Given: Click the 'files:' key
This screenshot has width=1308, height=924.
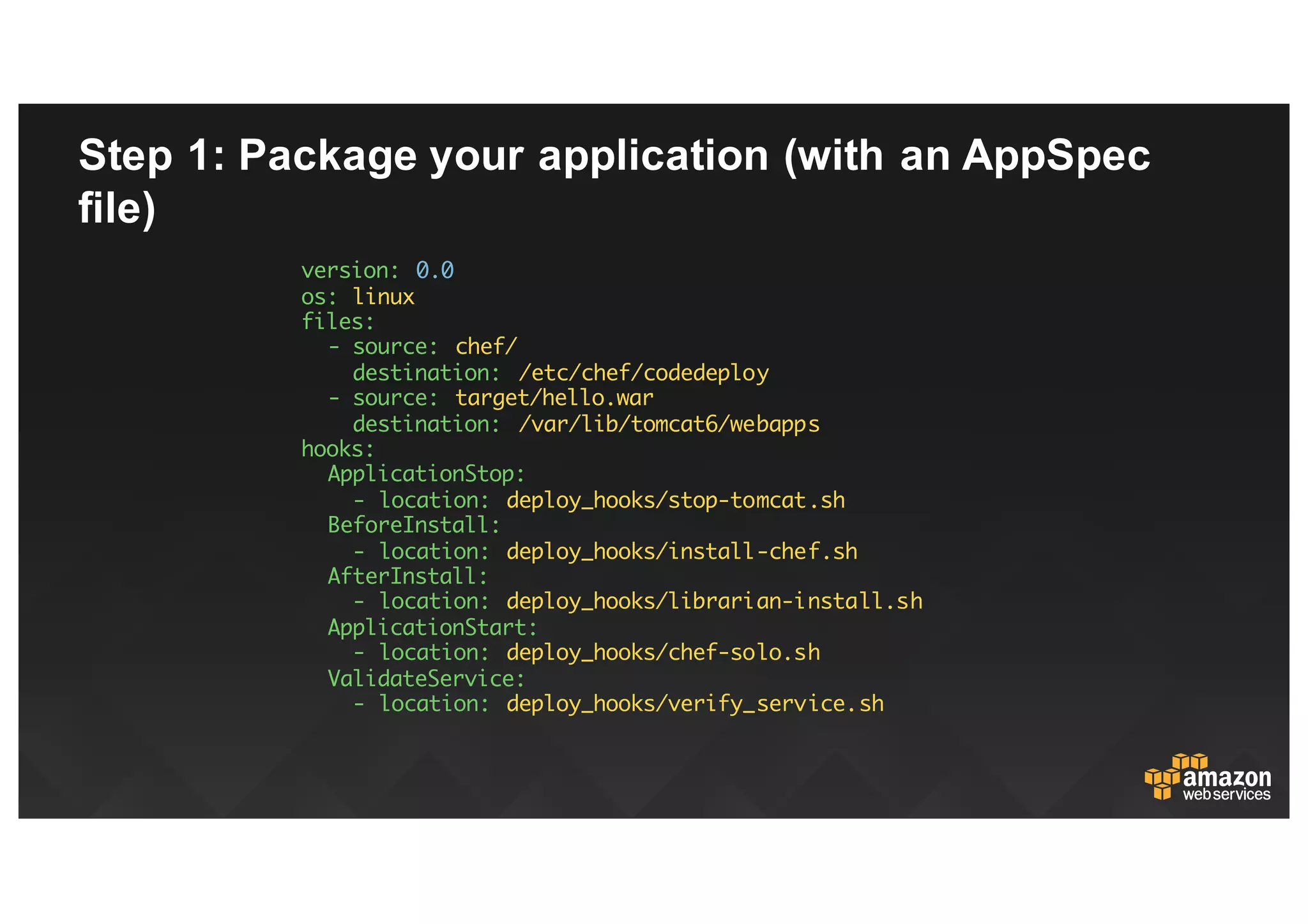Looking at the screenshot, I should tap(337, 321).
